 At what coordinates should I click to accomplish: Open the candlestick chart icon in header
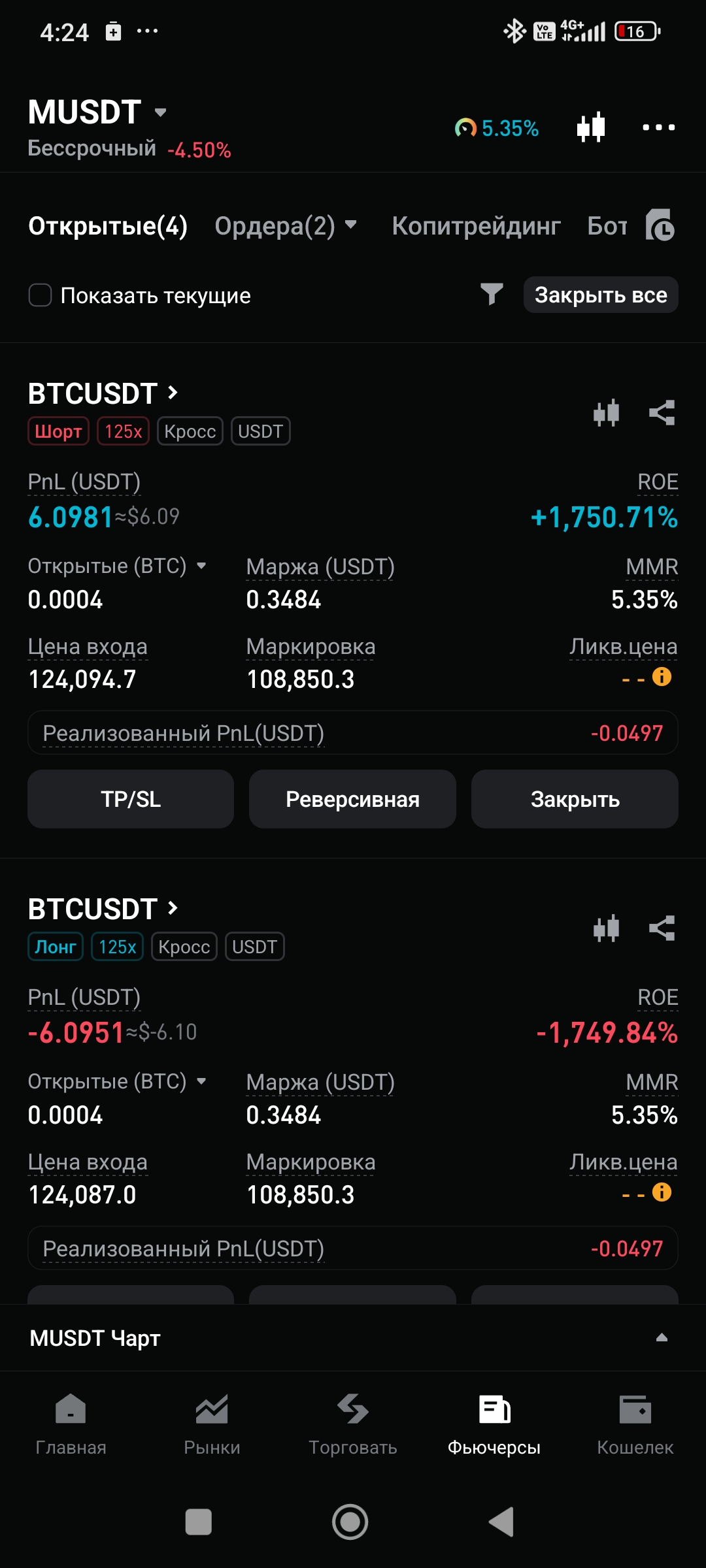[591, 127]
